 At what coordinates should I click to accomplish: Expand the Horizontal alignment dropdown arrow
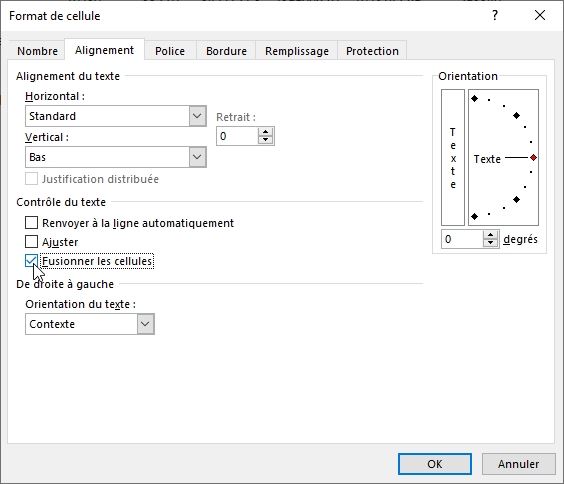[197, 116]
